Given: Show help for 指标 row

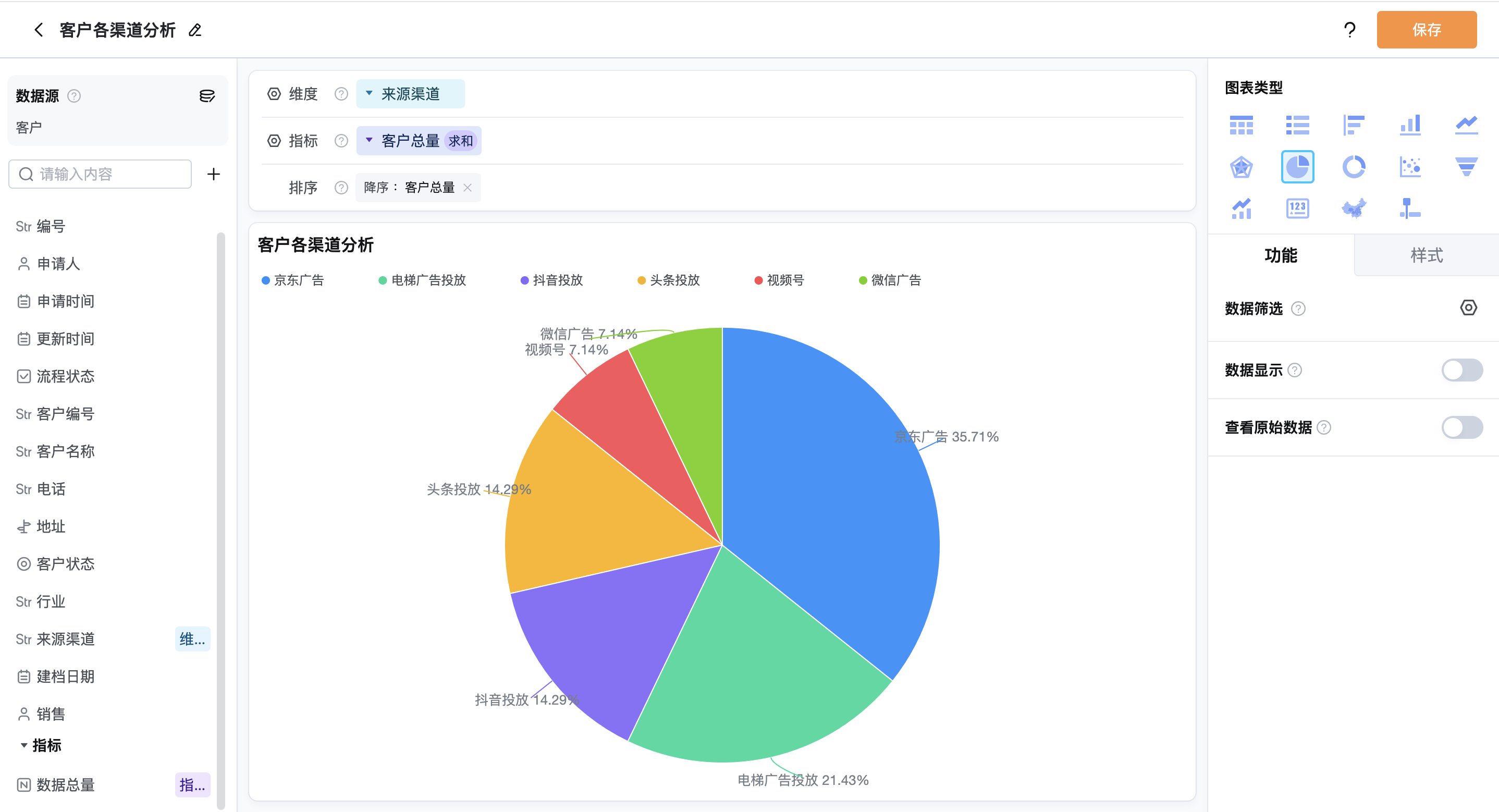Looking at the screenshot, I should [341, 141].
